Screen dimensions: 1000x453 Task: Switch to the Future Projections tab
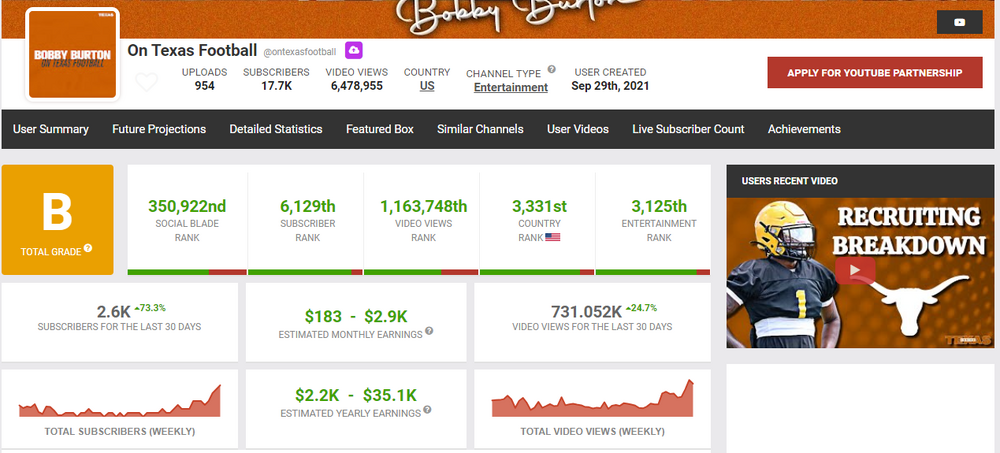click(x=159, y=129)
